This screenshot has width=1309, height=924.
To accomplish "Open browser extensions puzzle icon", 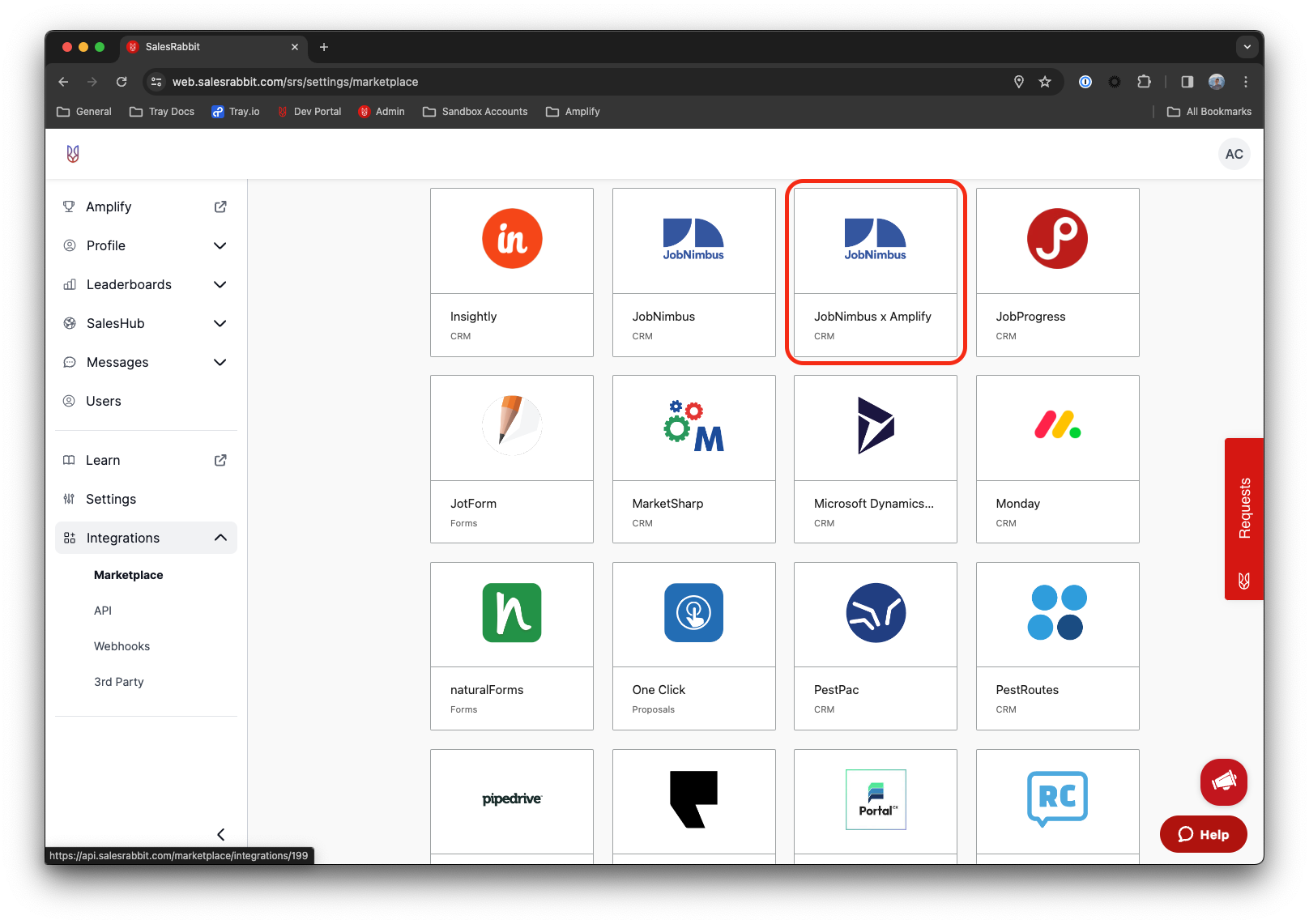I will click(x=1144, y=82).
